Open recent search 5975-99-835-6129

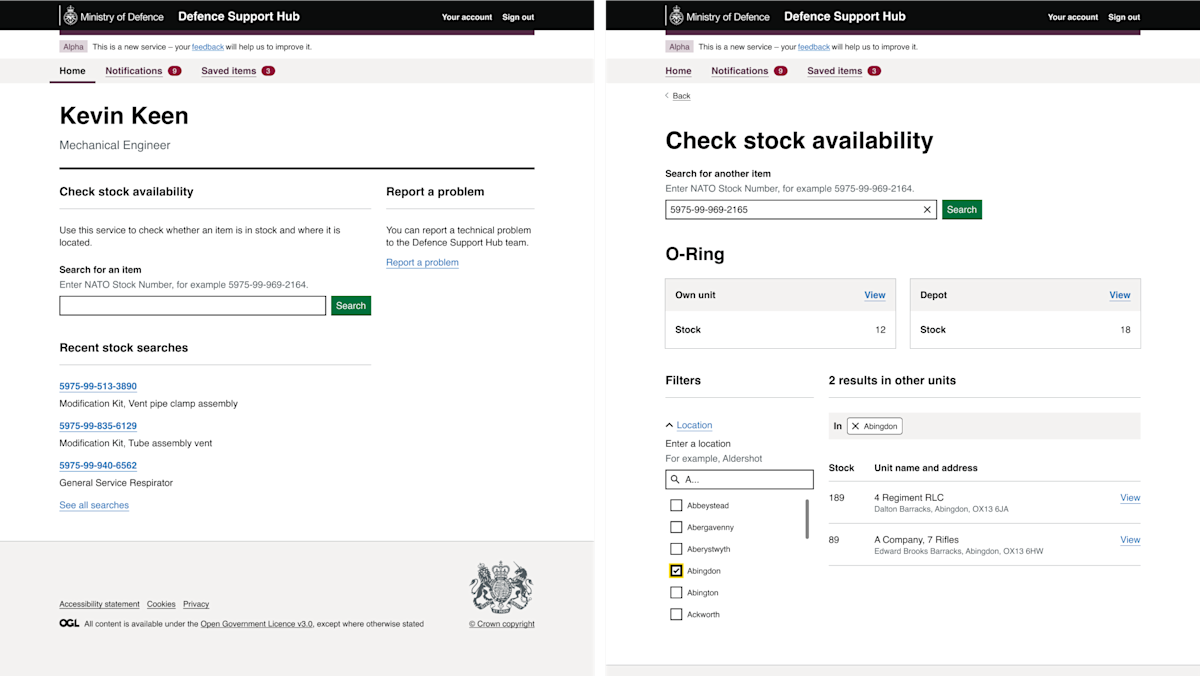click(98, 426)
